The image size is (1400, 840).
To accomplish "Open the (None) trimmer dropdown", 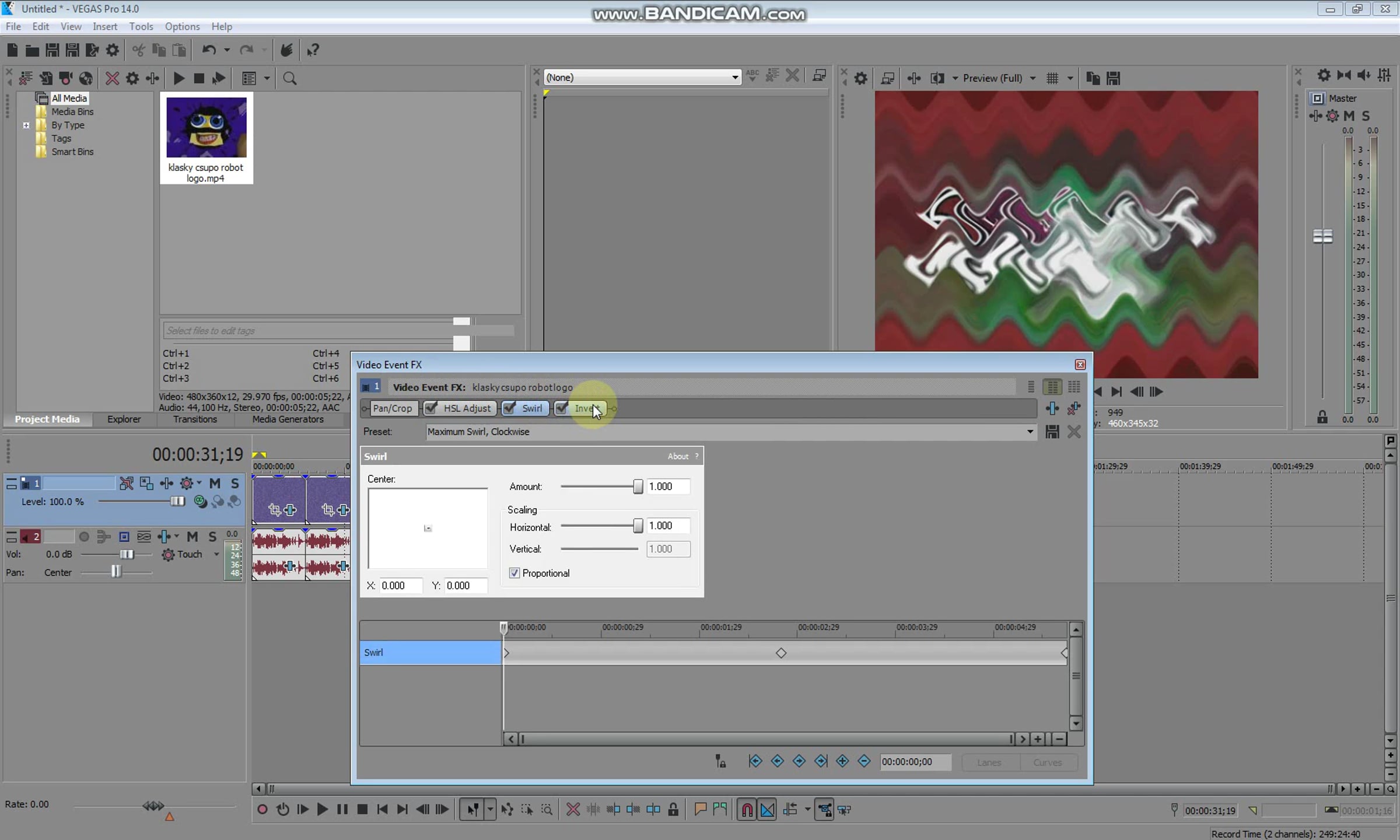I will 734,78.
